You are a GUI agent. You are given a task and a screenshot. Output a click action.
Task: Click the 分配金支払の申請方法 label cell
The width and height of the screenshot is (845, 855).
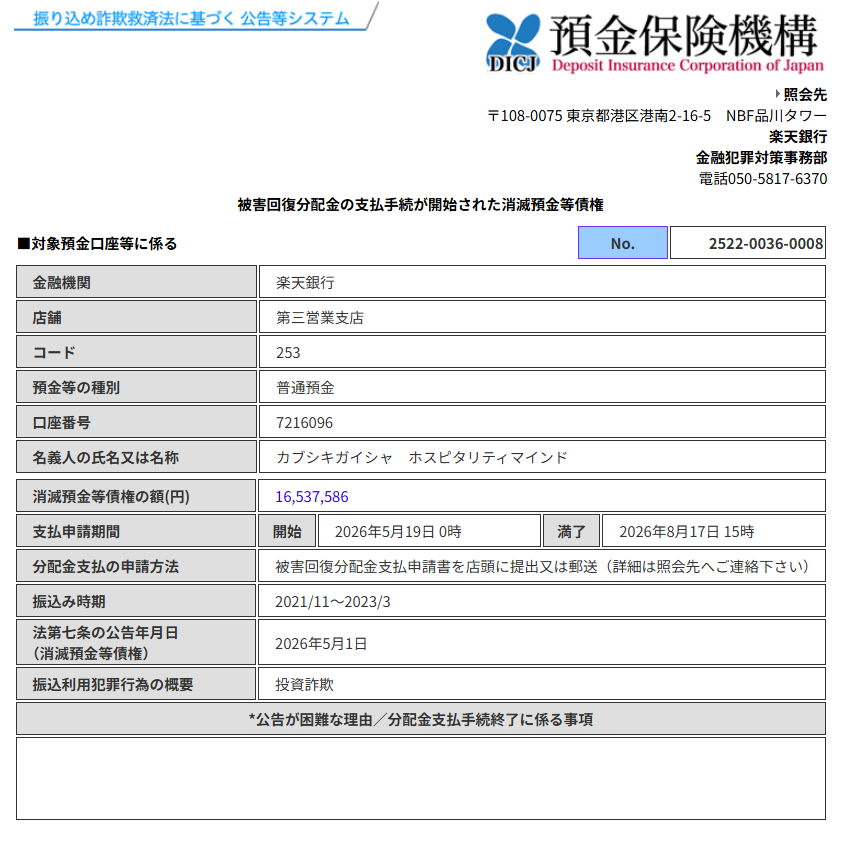[x=136, y=565]
